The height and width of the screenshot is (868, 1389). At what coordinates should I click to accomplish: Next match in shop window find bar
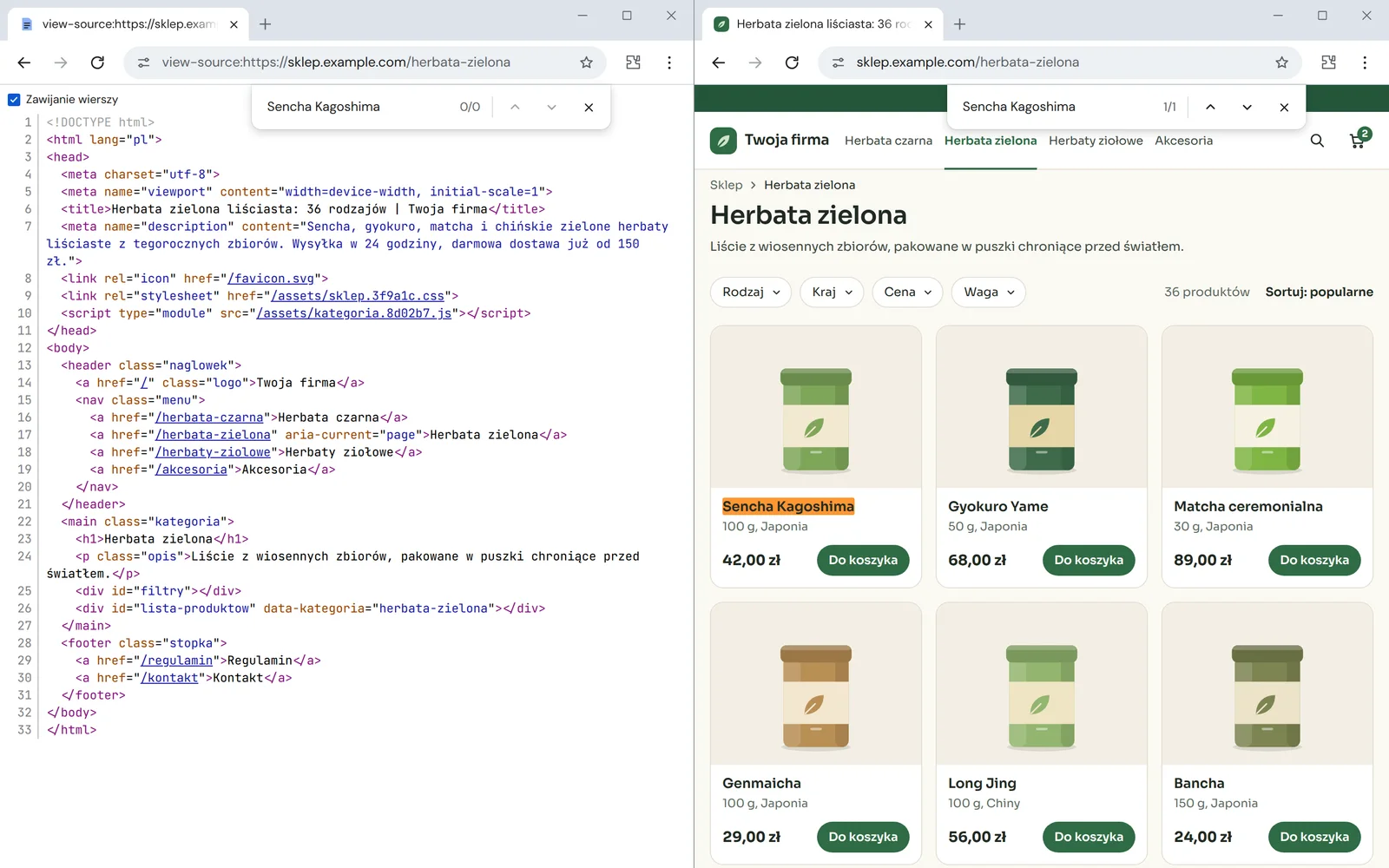pos(1247,107)
